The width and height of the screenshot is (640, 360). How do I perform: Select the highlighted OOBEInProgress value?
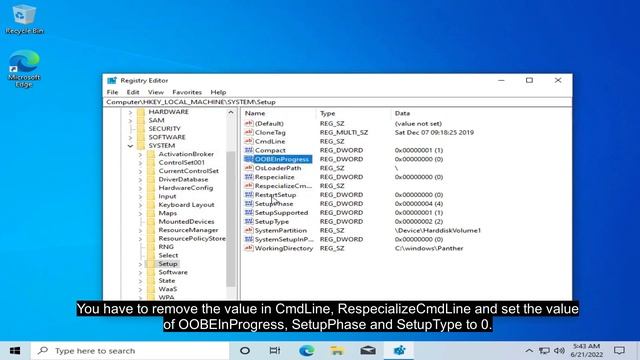click(282, 159)
